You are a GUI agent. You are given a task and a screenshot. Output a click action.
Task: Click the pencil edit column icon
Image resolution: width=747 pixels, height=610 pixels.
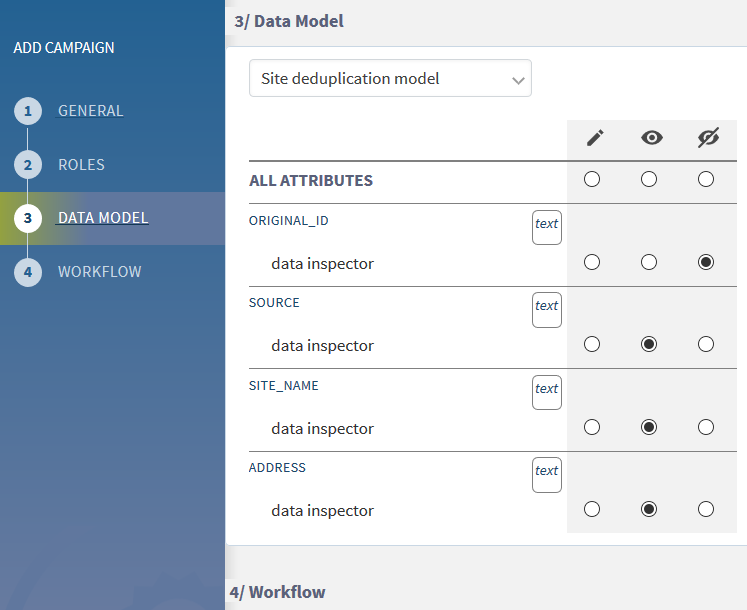[594, 138]
